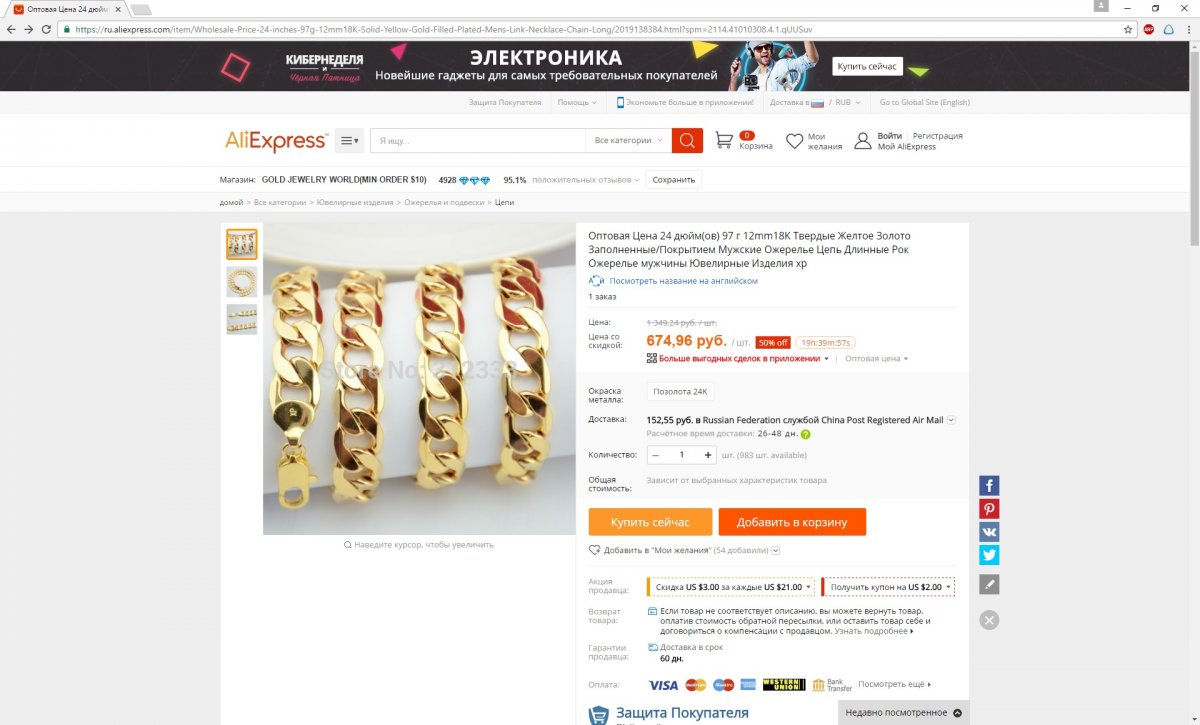The image size is (1200, 725).
Task: Open the categories hamburger menu beside logo
Action: click(349, 141)
